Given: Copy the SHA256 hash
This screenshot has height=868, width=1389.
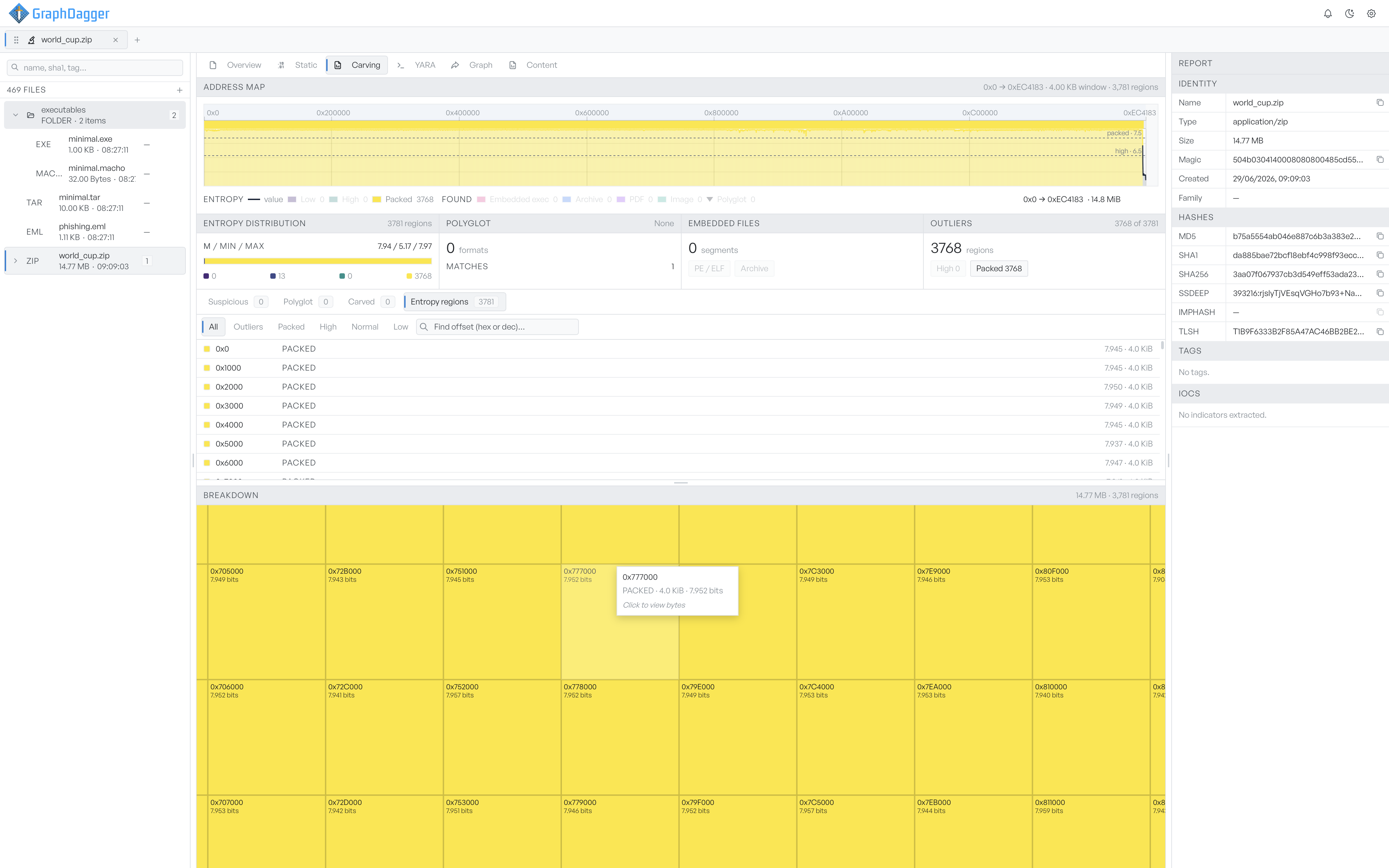Looking at the screenshot, I should point(1380,274).
